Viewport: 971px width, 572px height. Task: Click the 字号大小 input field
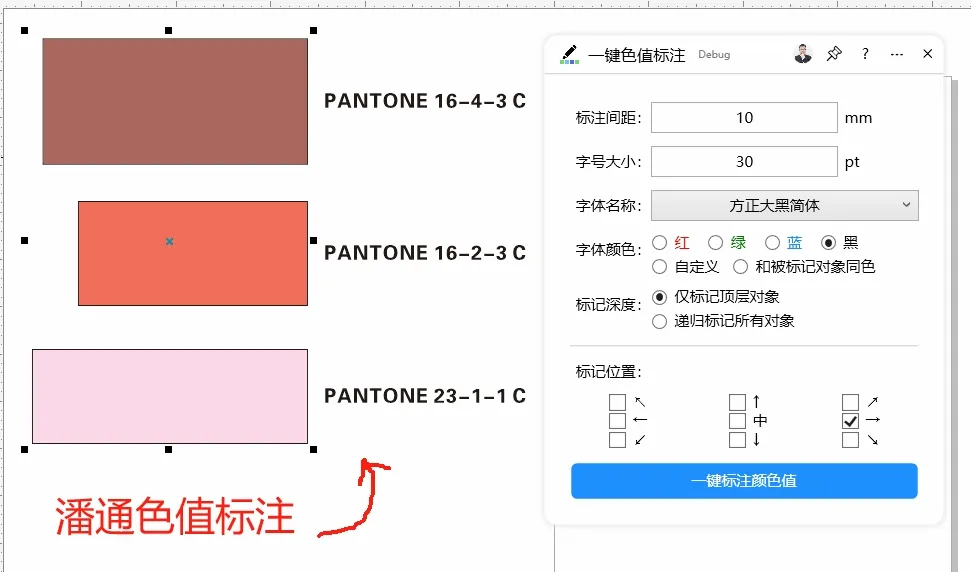(744, 162)
